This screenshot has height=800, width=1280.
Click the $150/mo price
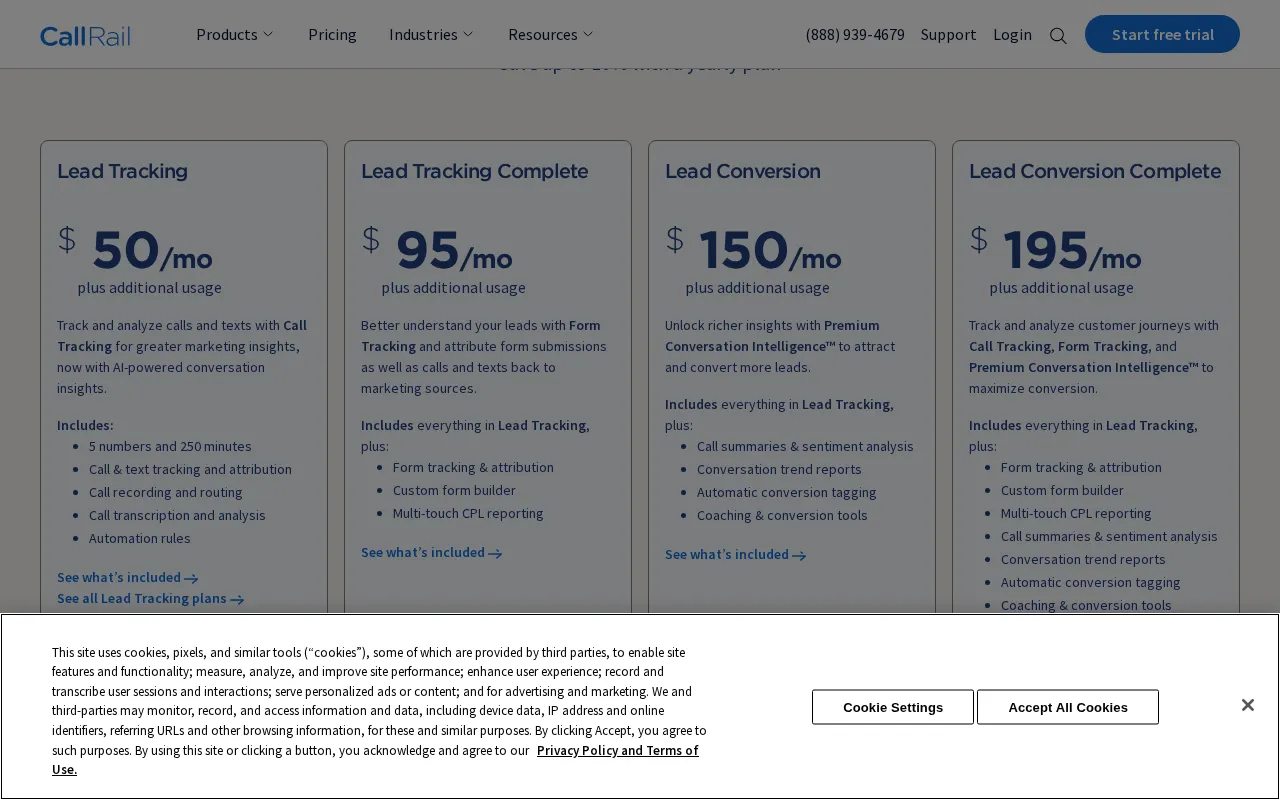753,249
